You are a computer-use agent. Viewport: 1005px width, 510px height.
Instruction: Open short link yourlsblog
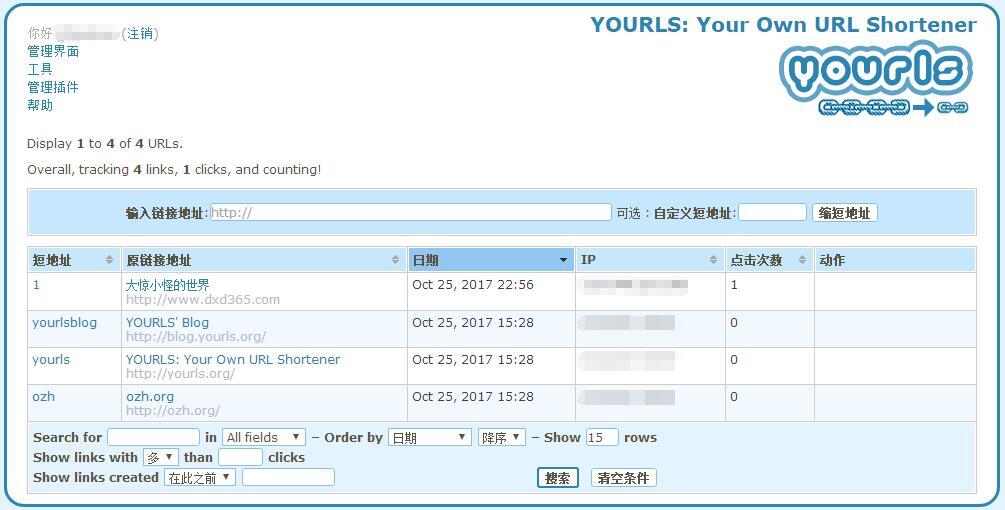pyautogui.click(x=65, y=322)
